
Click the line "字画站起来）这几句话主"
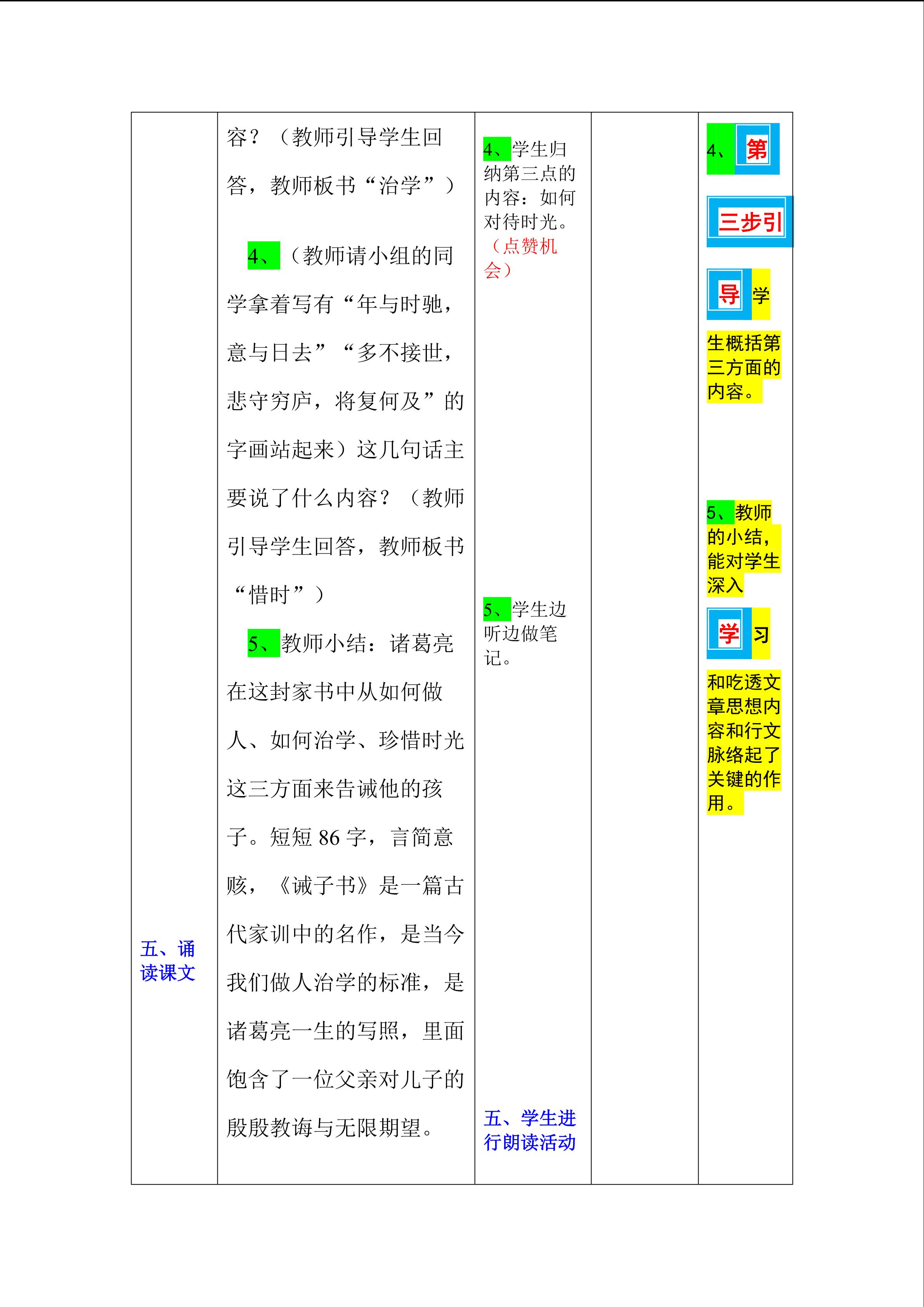pyautogui.click(x=345, y=450)
